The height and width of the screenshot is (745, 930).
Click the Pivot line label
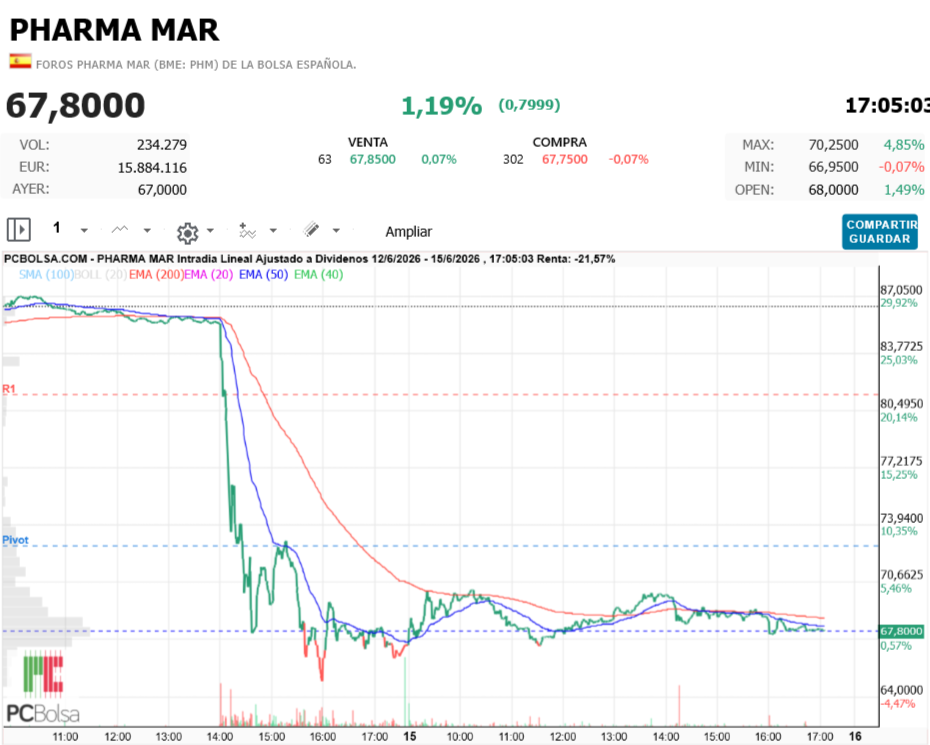tap(15, 540)
